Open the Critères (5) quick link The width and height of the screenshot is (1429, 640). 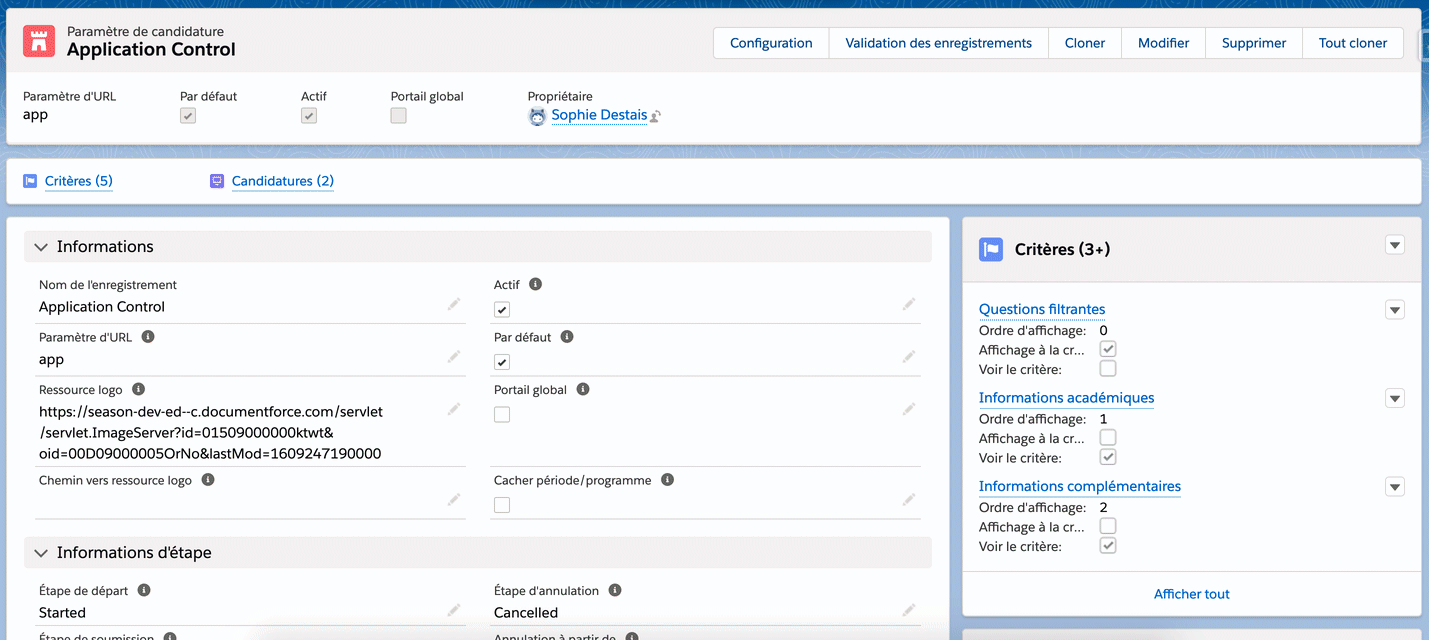(78, 181)
